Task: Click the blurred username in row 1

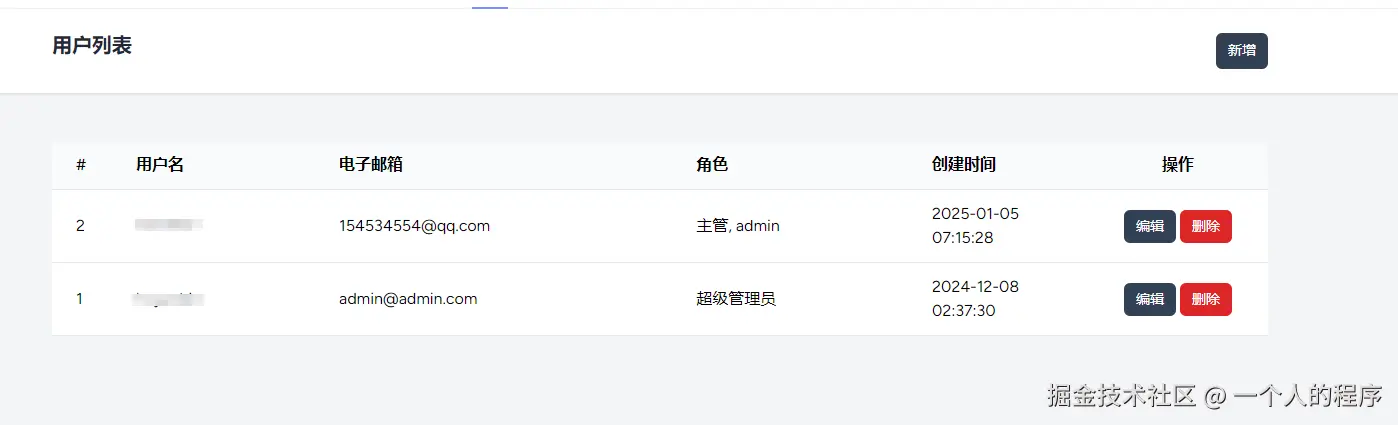Action: pos(169,299)
